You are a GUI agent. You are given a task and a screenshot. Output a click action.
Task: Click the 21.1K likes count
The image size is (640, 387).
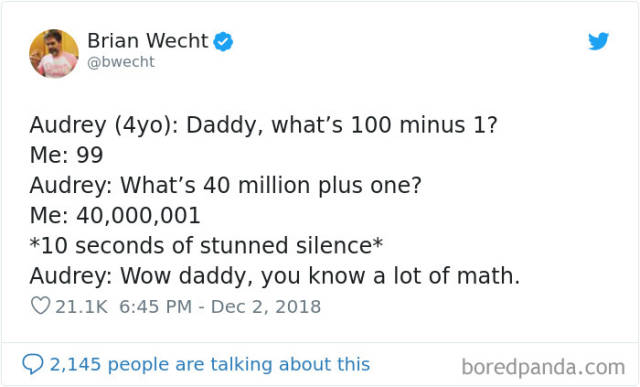81,307
